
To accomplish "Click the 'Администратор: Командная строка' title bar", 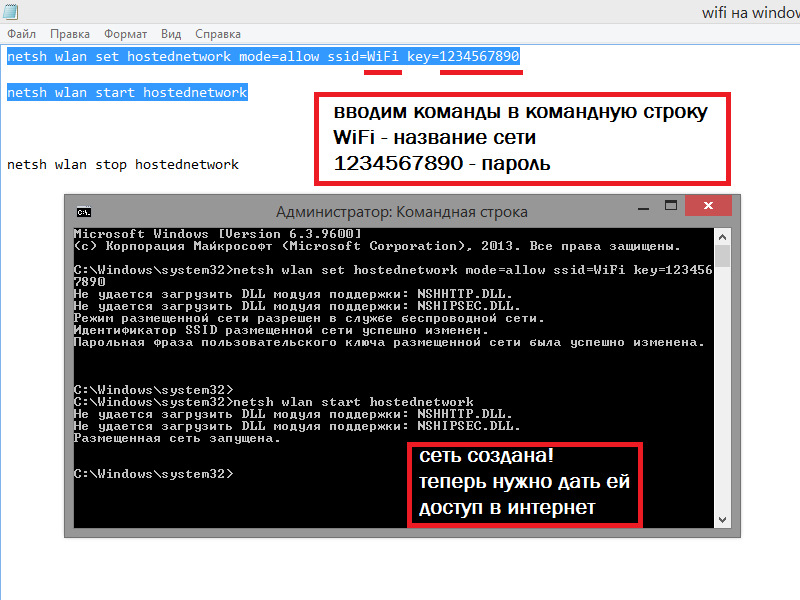I will [x=402, y=212].
